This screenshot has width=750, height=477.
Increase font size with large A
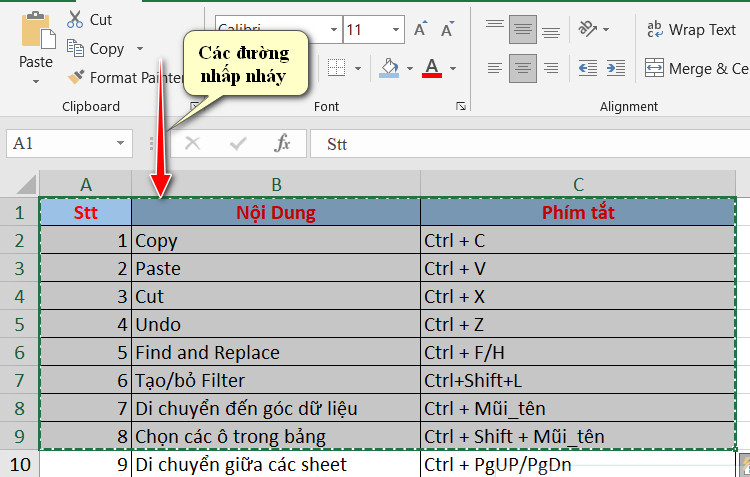coord(420,29)
